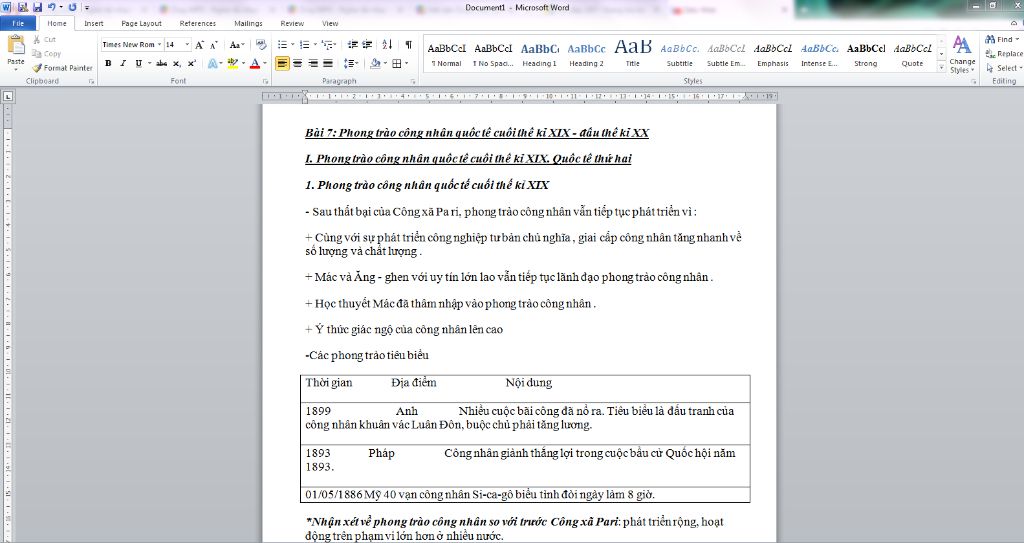This screenshot has width=1024, height=543.
Task: Open the Styles pane launcher
Action: (973, 82)
